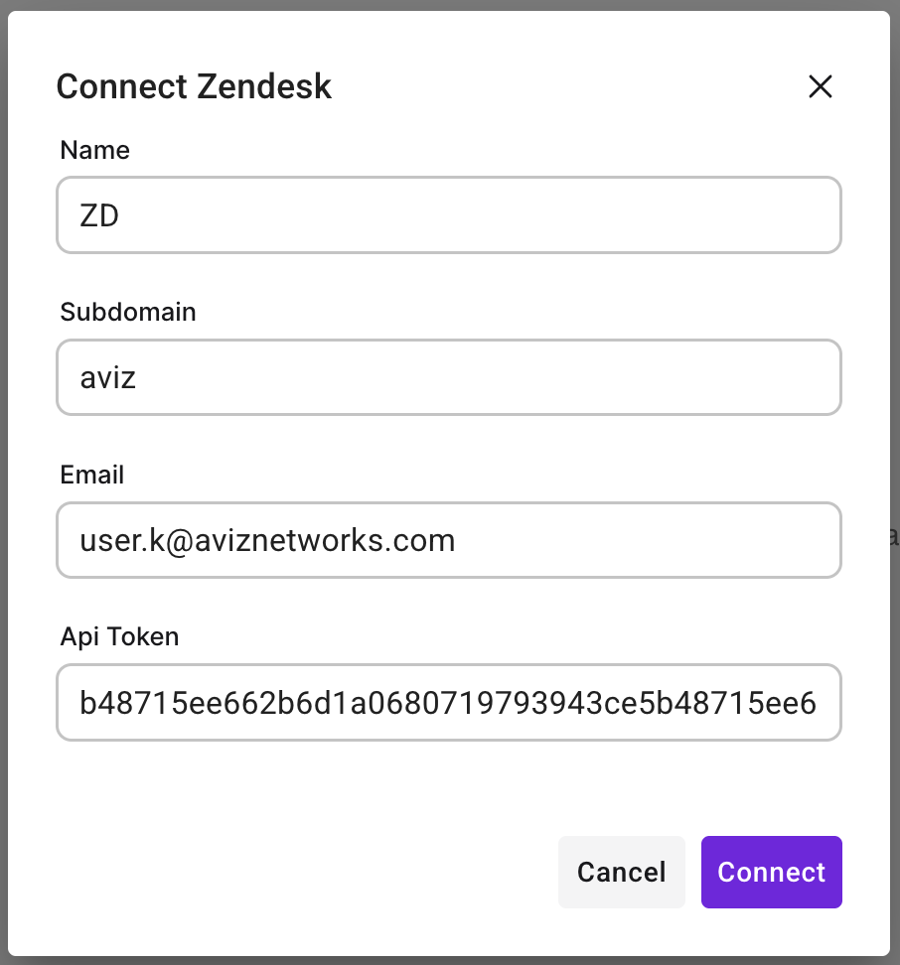Focus the Email input field
Viewport: 900px width, 965px height.
pos(448,540)
